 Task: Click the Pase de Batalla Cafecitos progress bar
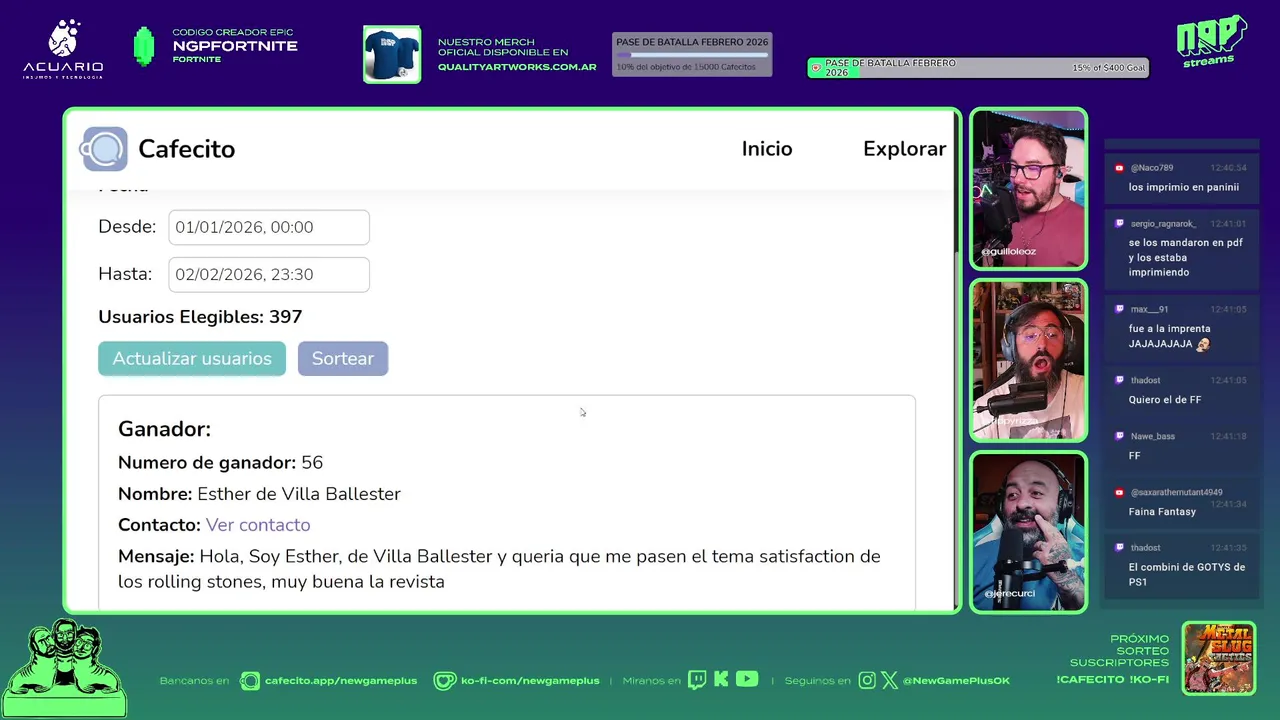click(x=692, y=54)
